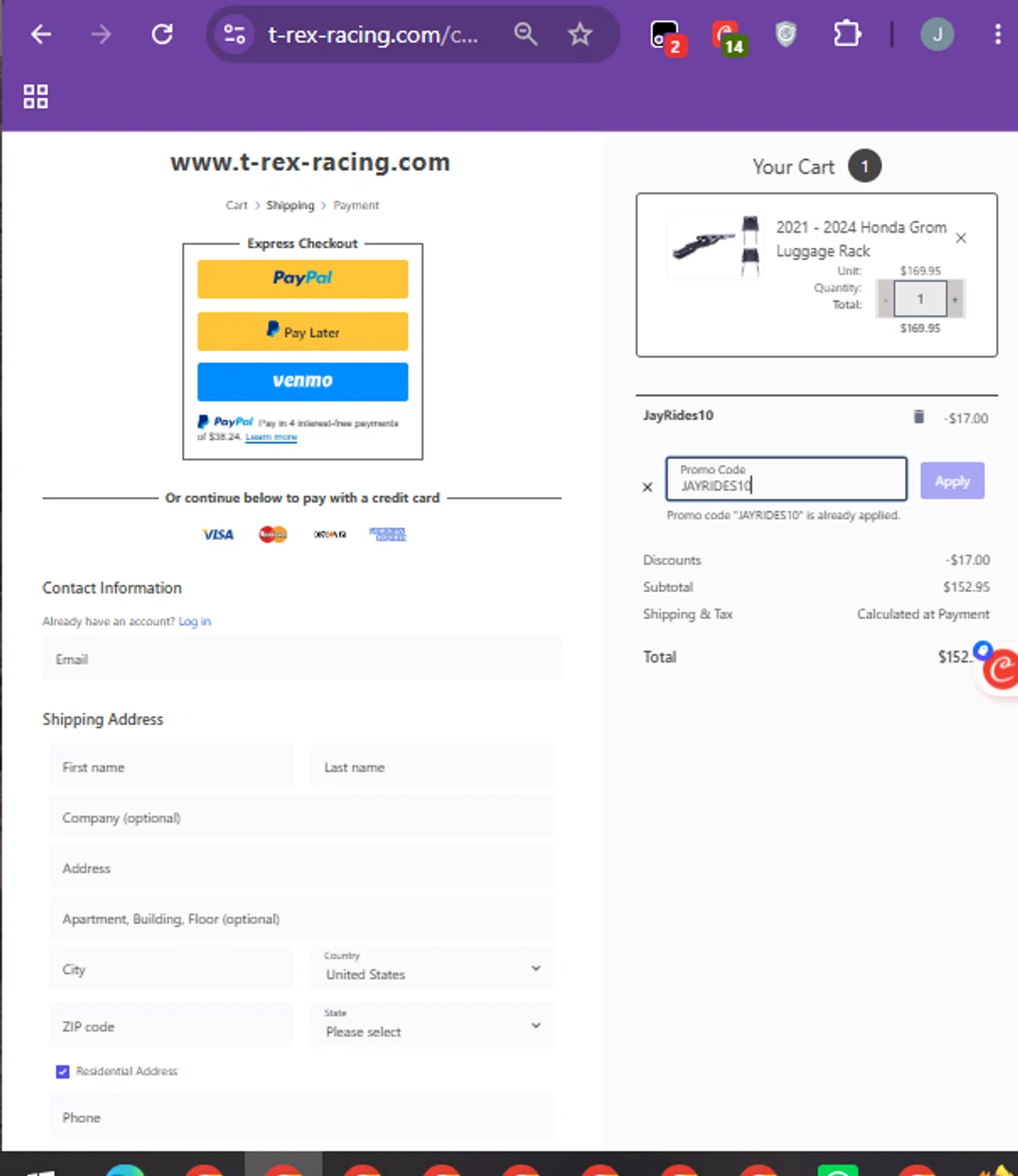Click the Discover card icon
Viewport: 1018px width, 1176px height.
[x=330, y=535]
